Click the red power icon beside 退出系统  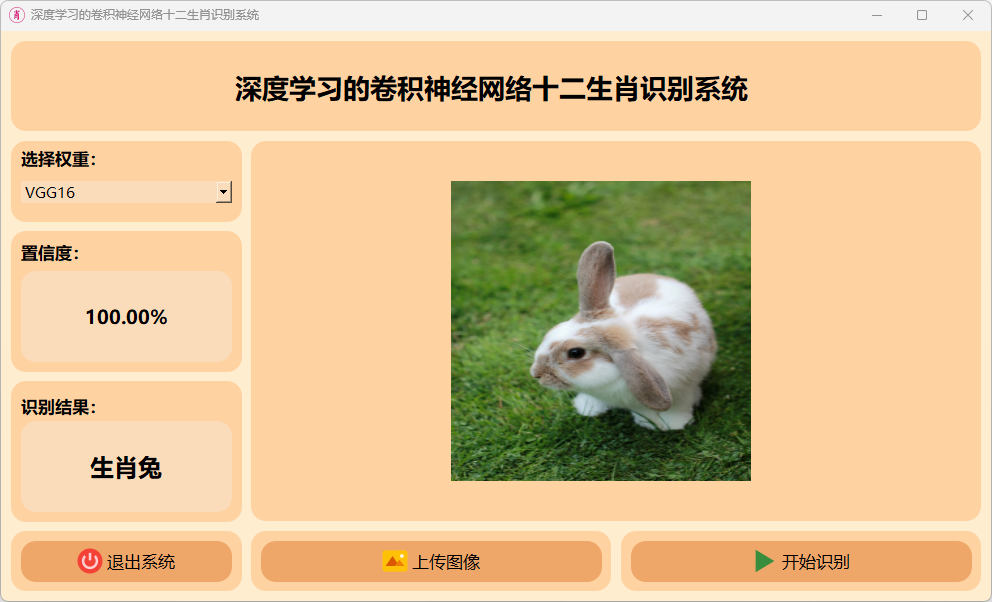(89, 561)
